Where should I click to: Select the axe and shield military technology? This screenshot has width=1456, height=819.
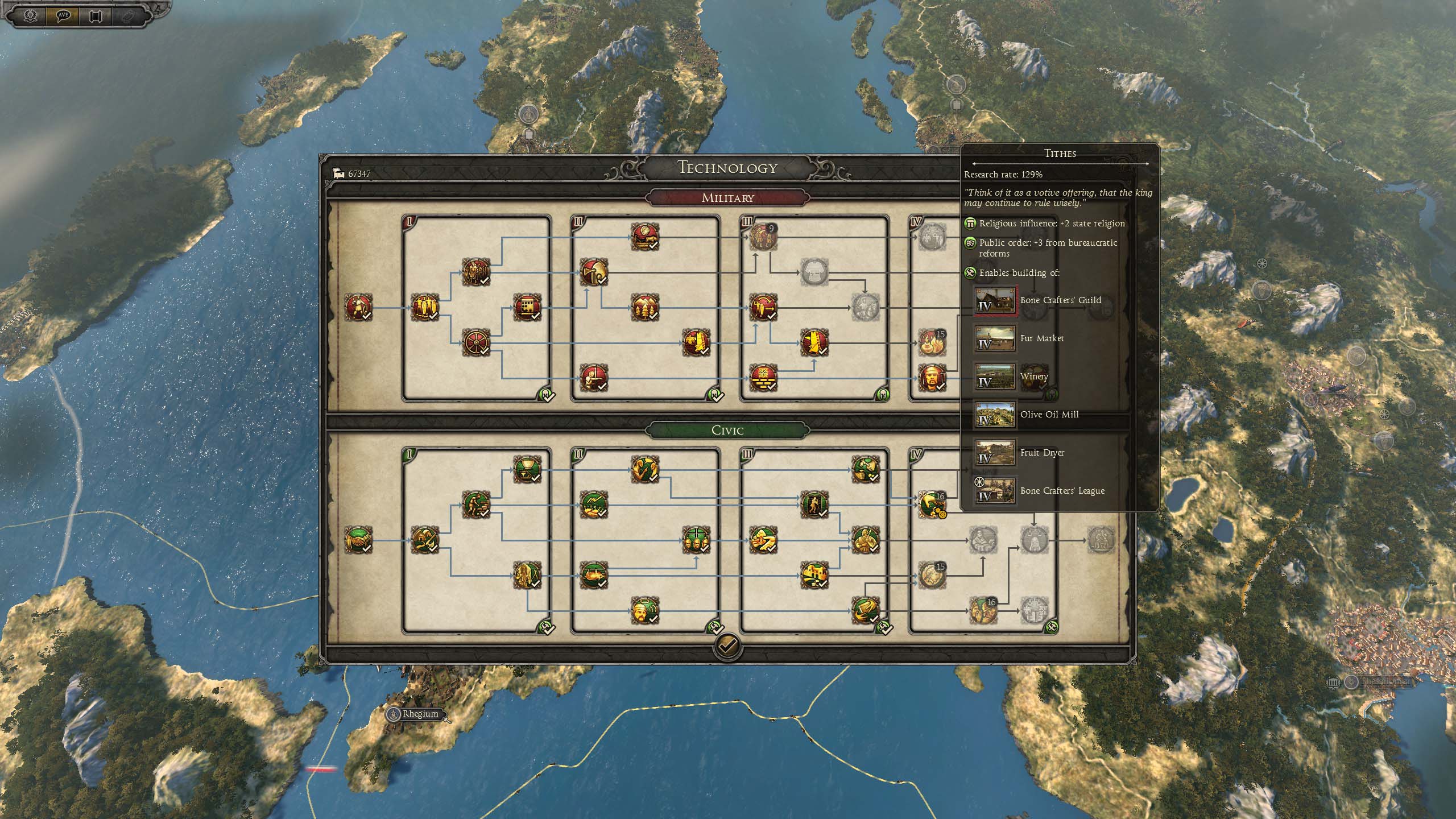[594, 272]
